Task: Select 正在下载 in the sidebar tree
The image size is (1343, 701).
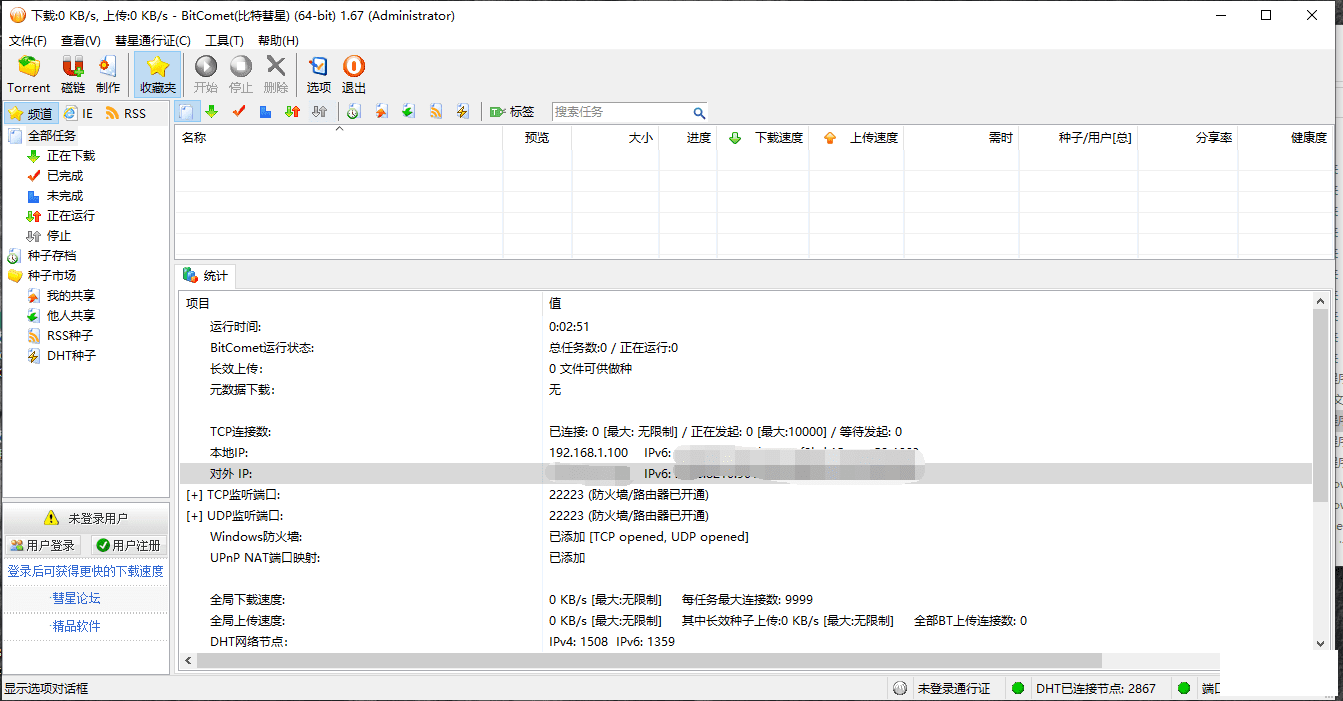Action: (x=71, y=155)
